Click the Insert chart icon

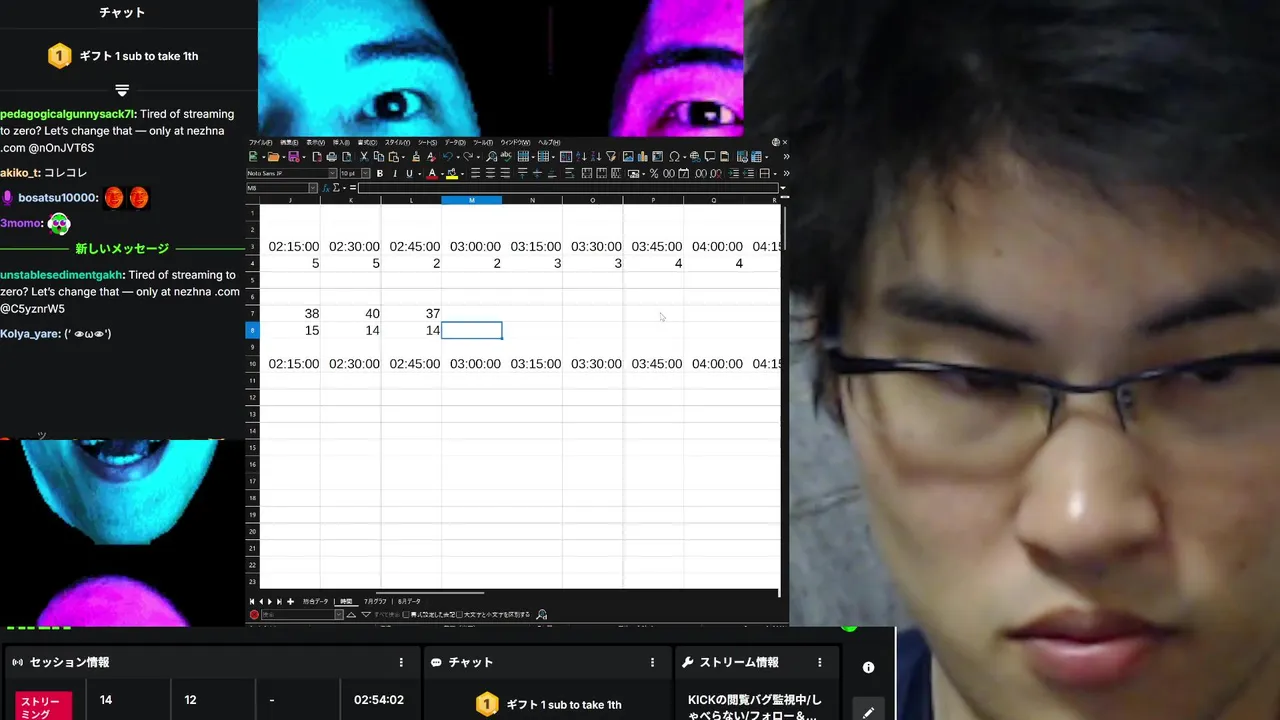tap(643, 157)
